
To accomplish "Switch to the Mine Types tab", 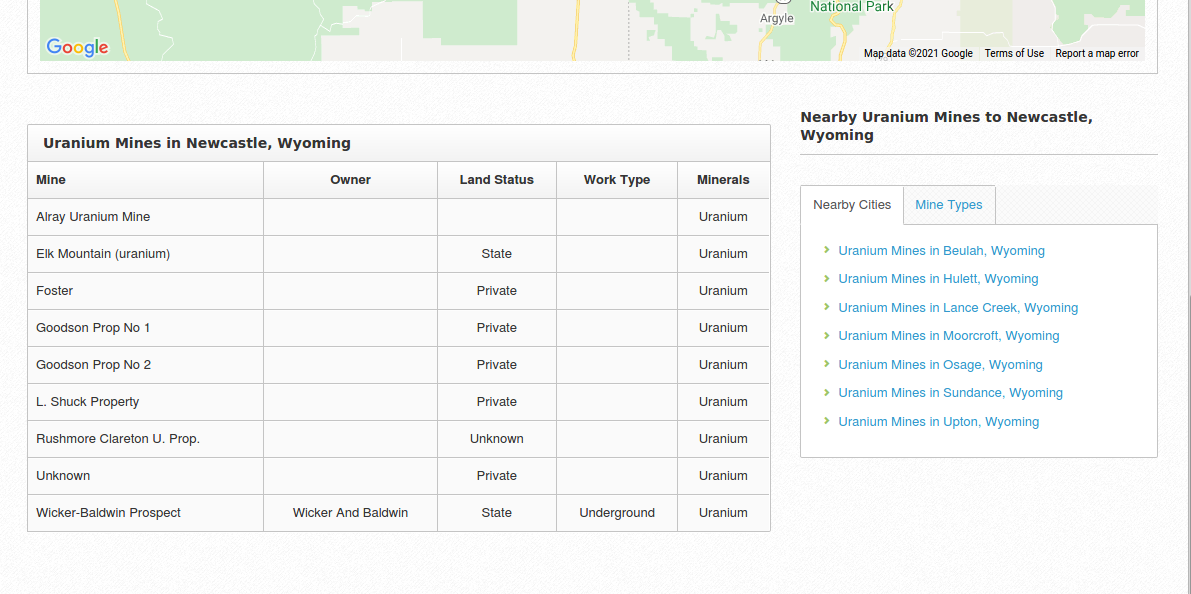I will pyautogui.click(x=949, y=205).
